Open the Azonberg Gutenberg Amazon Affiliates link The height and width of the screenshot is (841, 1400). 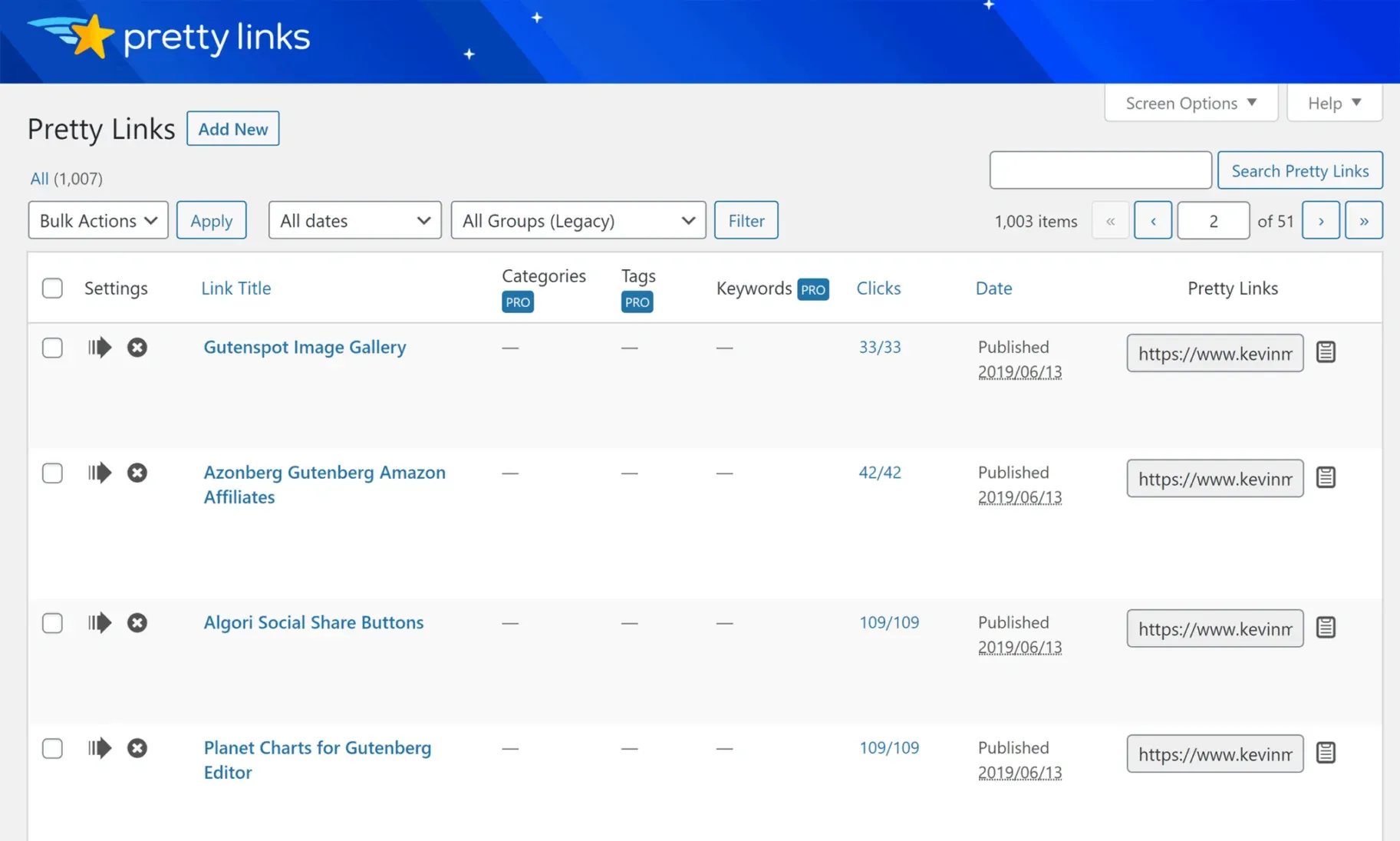[x=324, y=484]
